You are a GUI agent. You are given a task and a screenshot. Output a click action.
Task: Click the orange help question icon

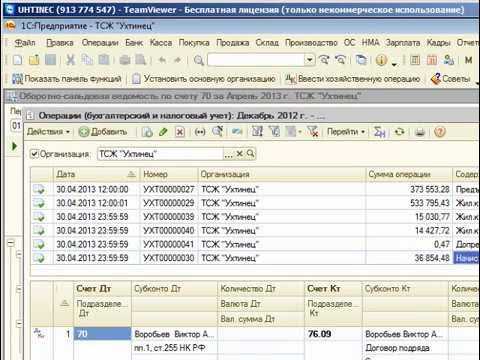[x=440, y=132]
